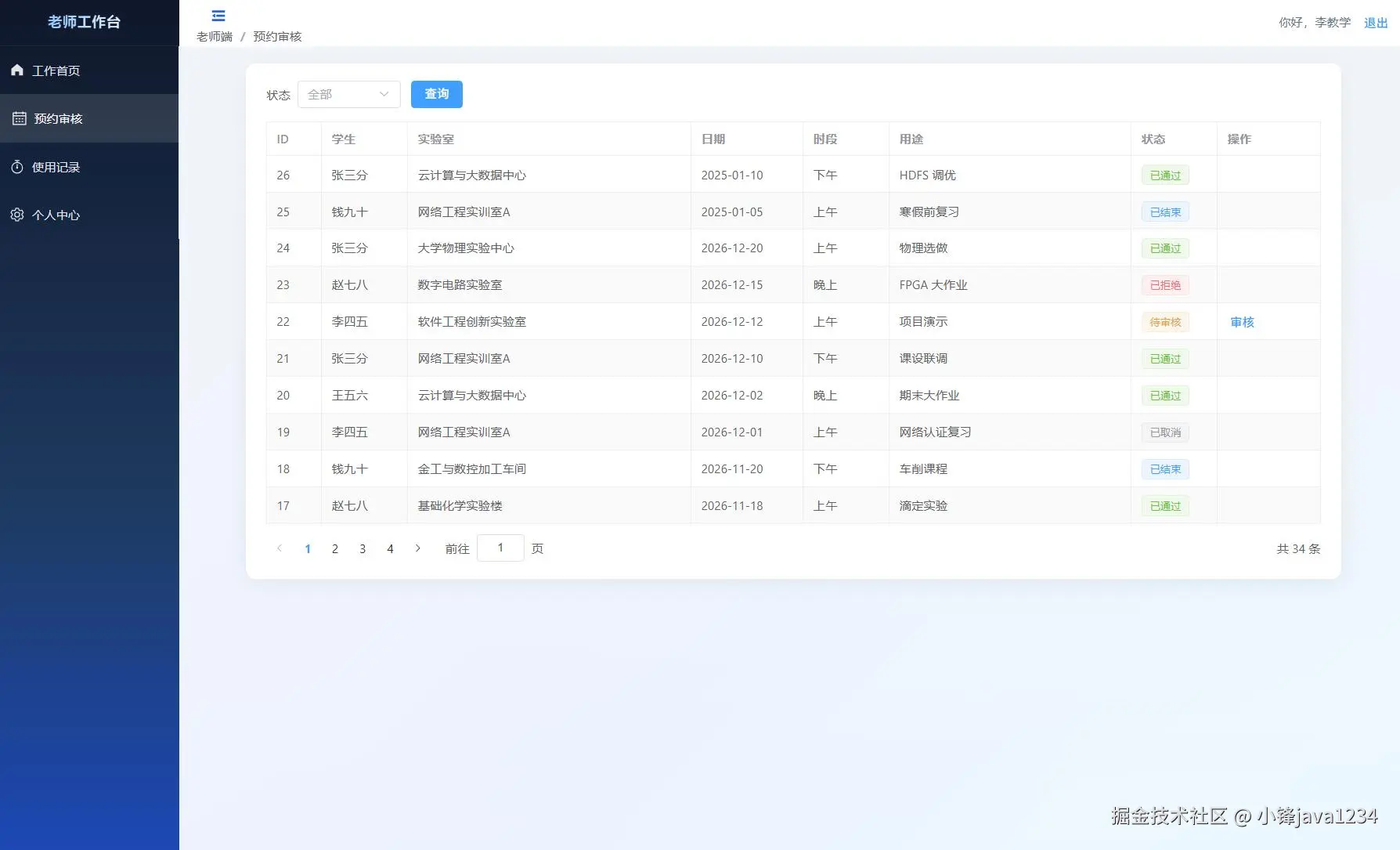
Task: Click the home icon beside 工作首页
Action: pyautogui.click(x=17, y=71)
